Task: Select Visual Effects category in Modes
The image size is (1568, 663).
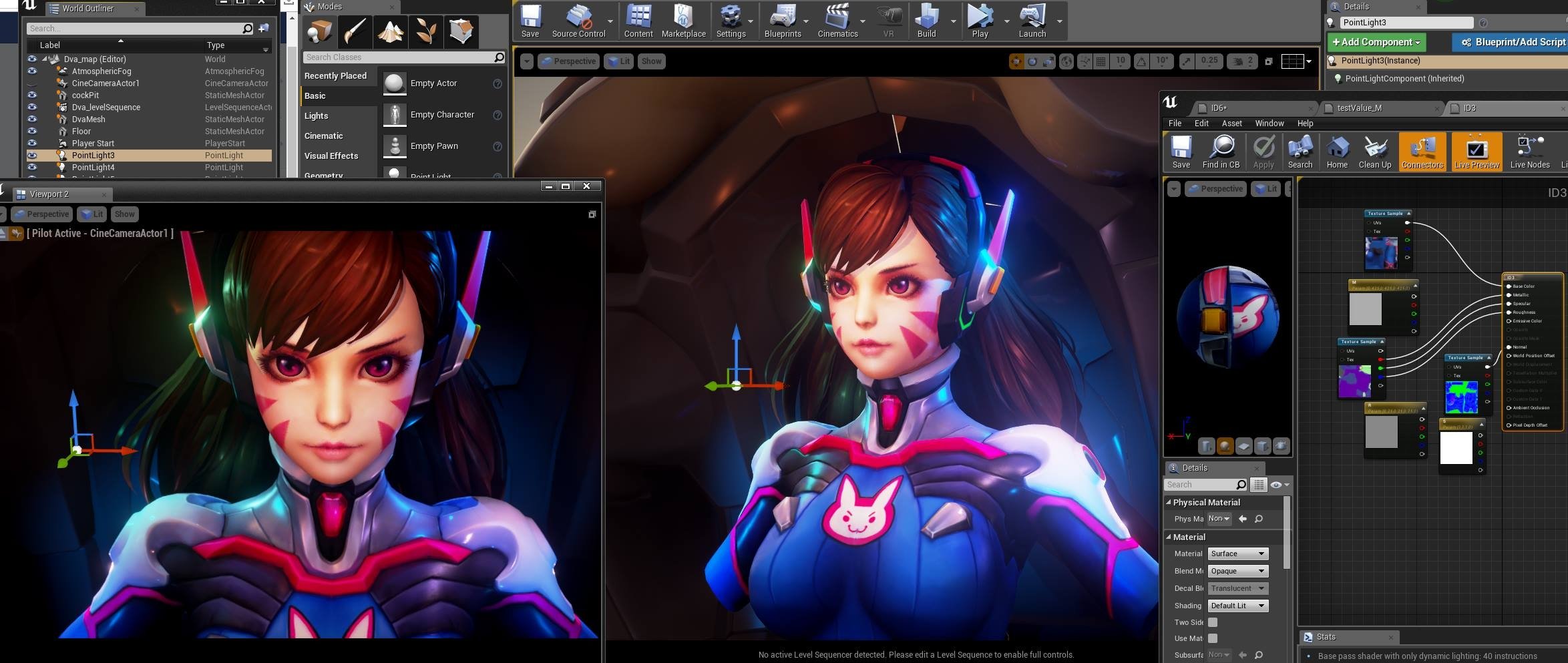Action: click(331, 156)
